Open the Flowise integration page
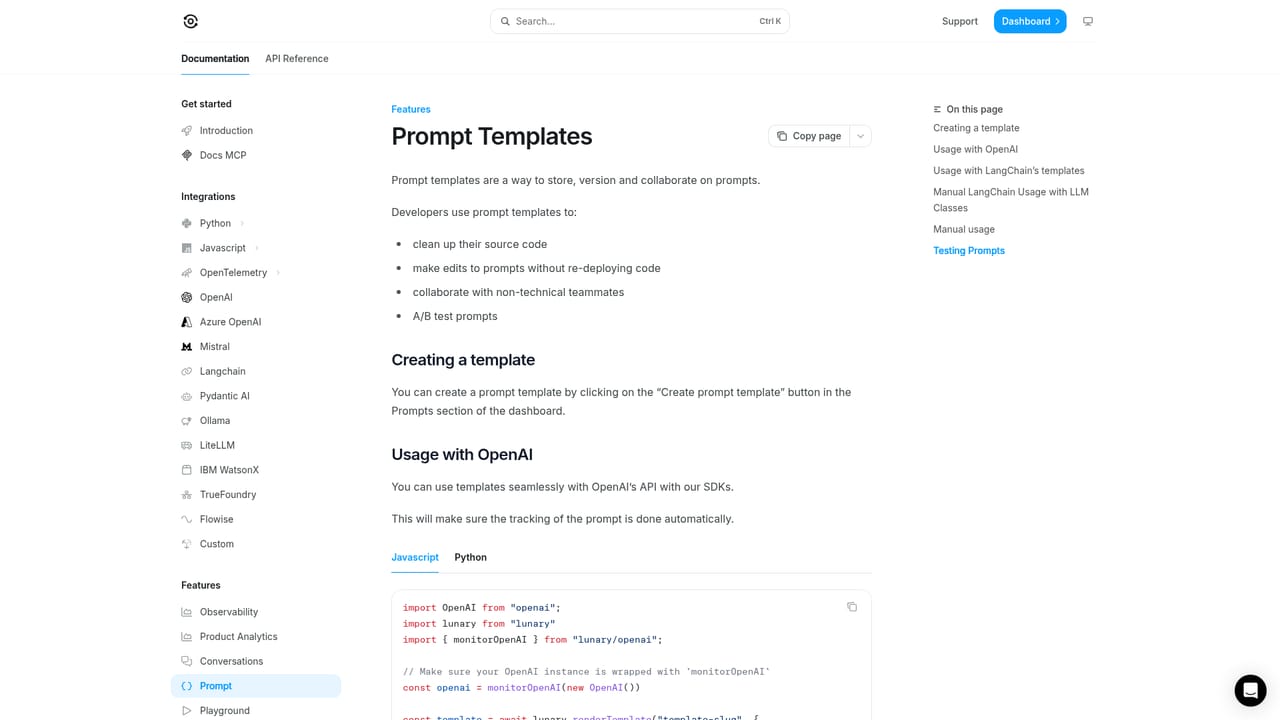Viewport: 1280px width, 720px height. (x=256, y=520)
